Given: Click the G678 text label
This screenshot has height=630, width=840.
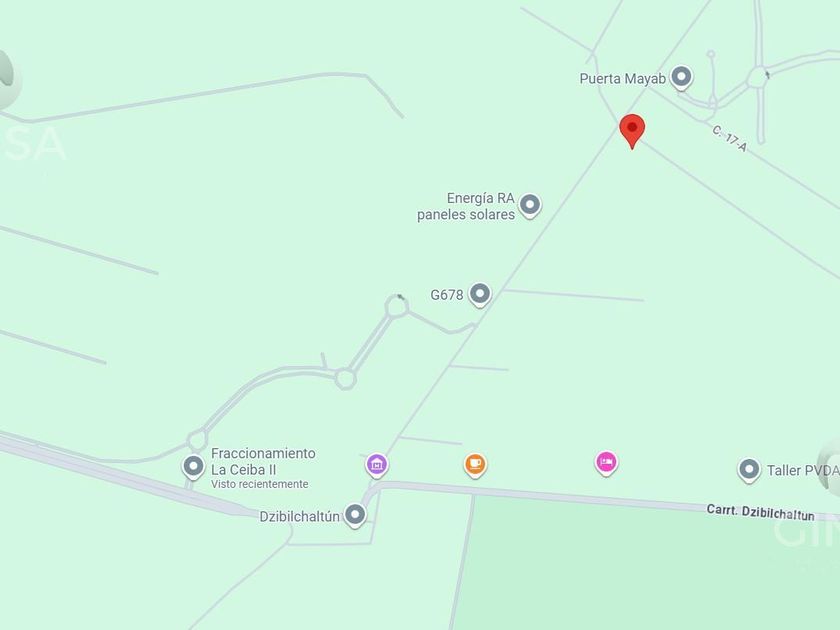Looking at the screenshot, I should [447, 295].
